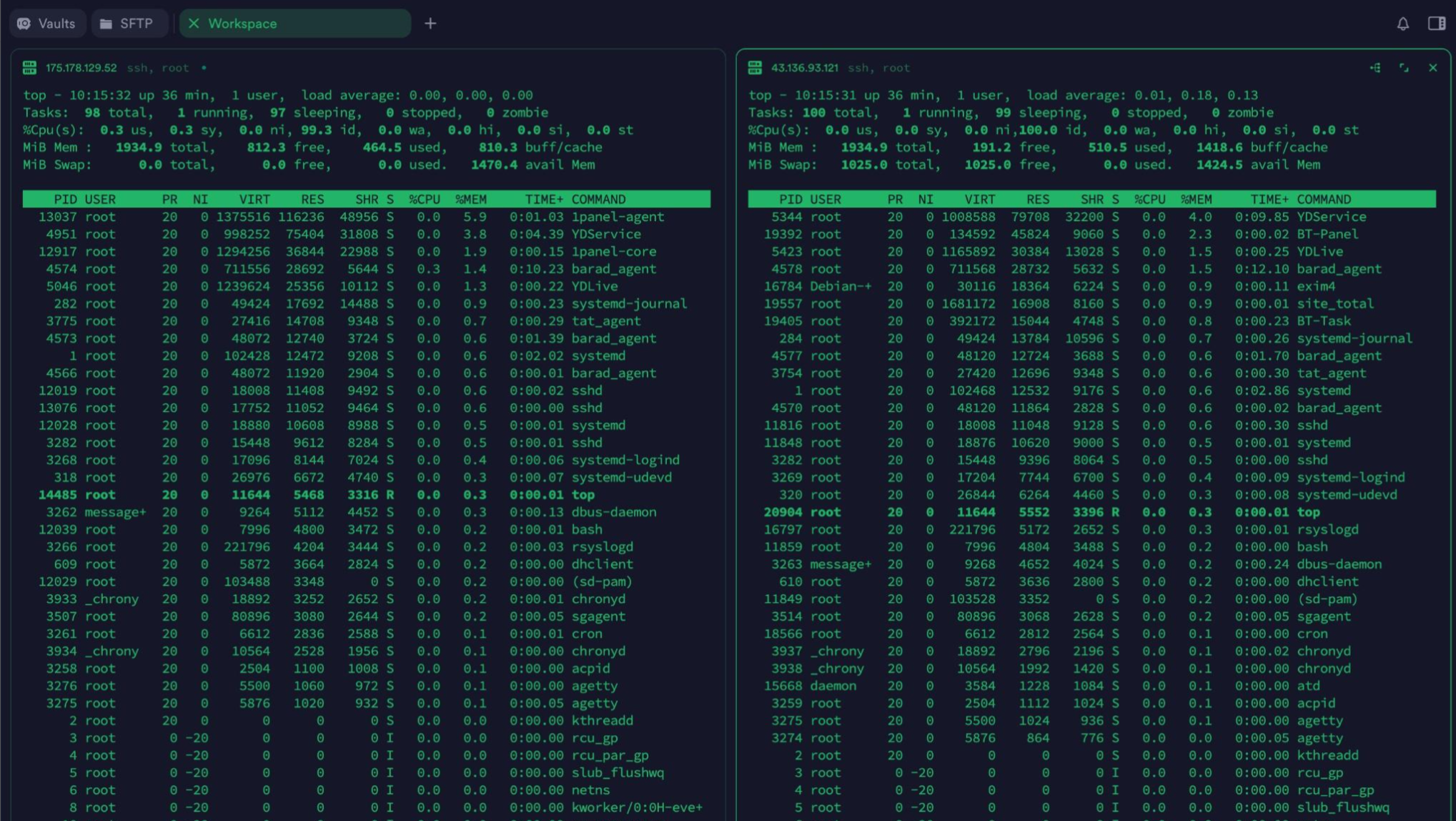Click the 175.178.129.52 host title
Viewport: 1456px width, 821px height.
(81, 68)
